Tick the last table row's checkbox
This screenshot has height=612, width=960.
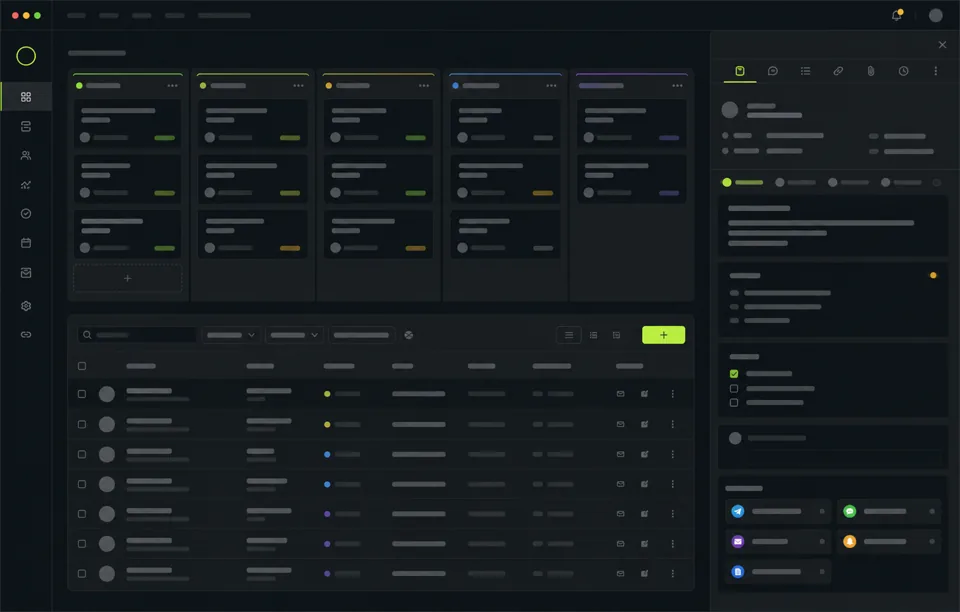[82, 573]
